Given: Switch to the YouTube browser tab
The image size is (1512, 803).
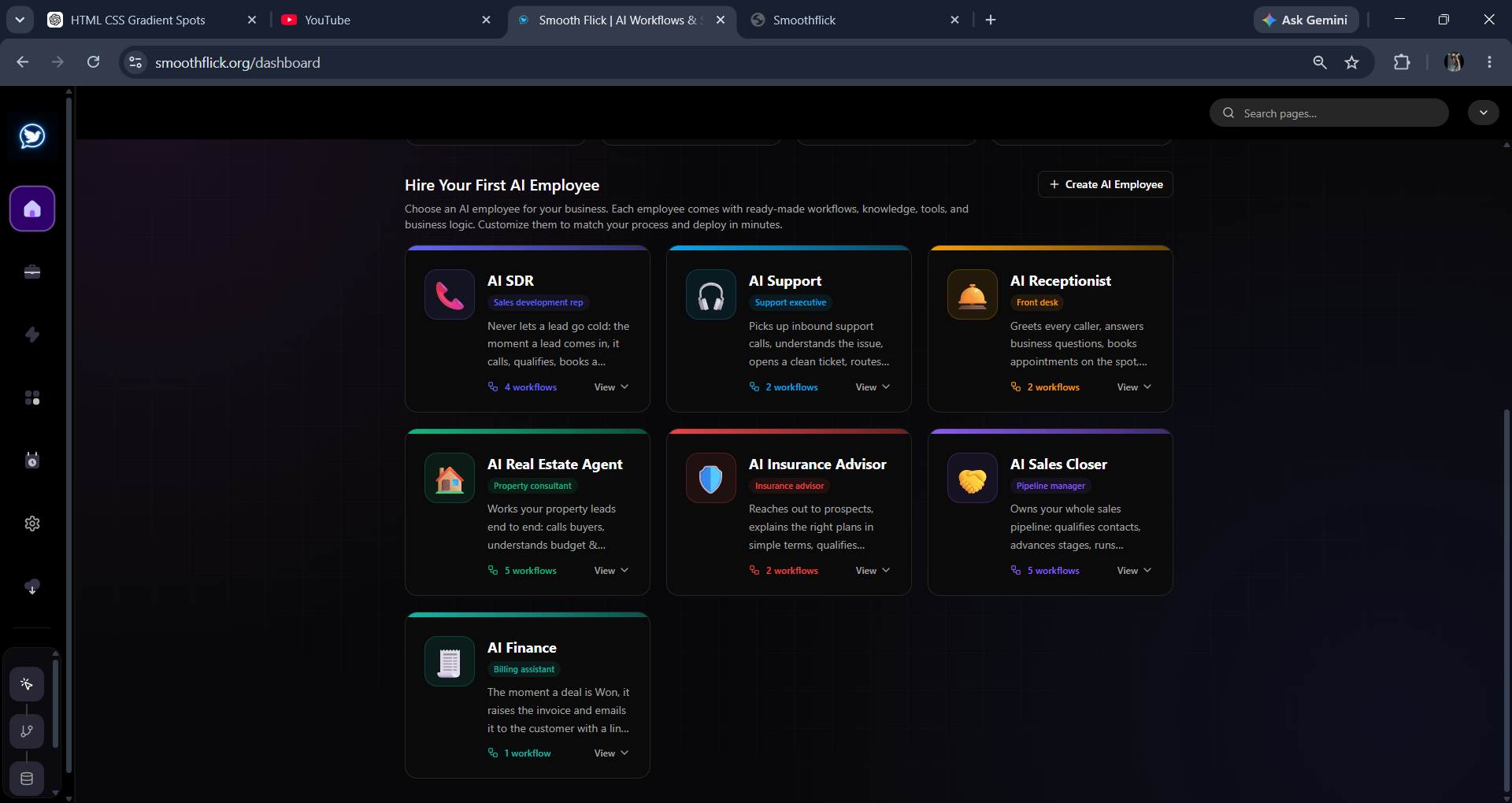Looking at the screenshot, I should [x=386, y=20].
